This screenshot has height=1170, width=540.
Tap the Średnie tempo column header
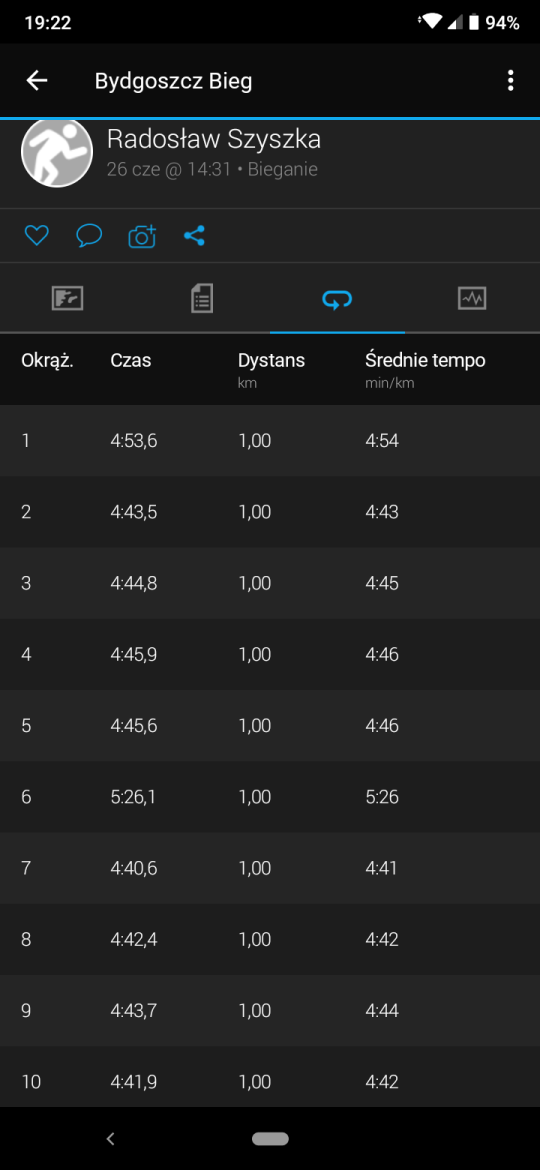[x=425, y=361]
